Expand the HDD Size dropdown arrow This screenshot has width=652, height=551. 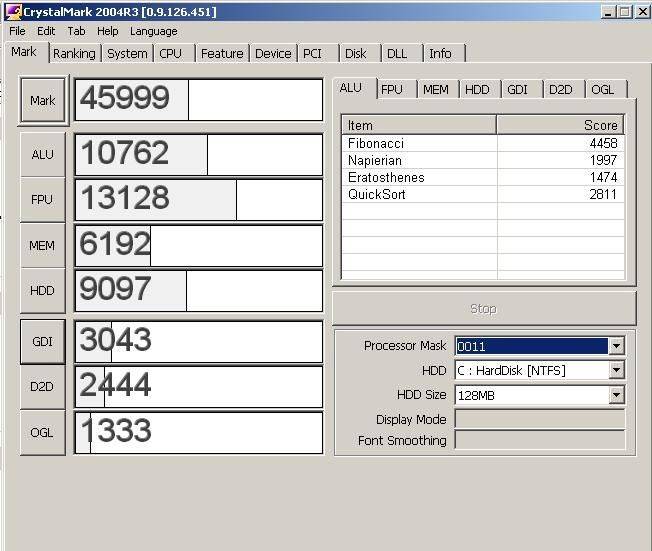coord(617,395)
